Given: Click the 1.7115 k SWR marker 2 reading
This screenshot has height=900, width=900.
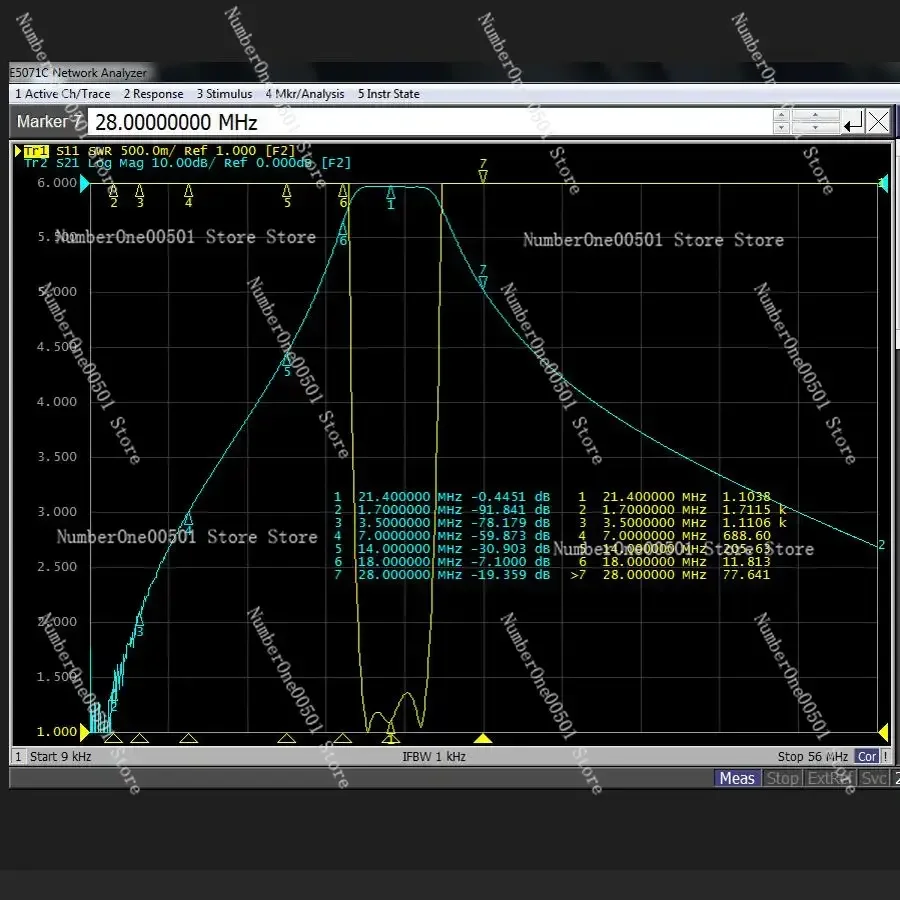Looking at the screenshot, I should click(754, 510).
